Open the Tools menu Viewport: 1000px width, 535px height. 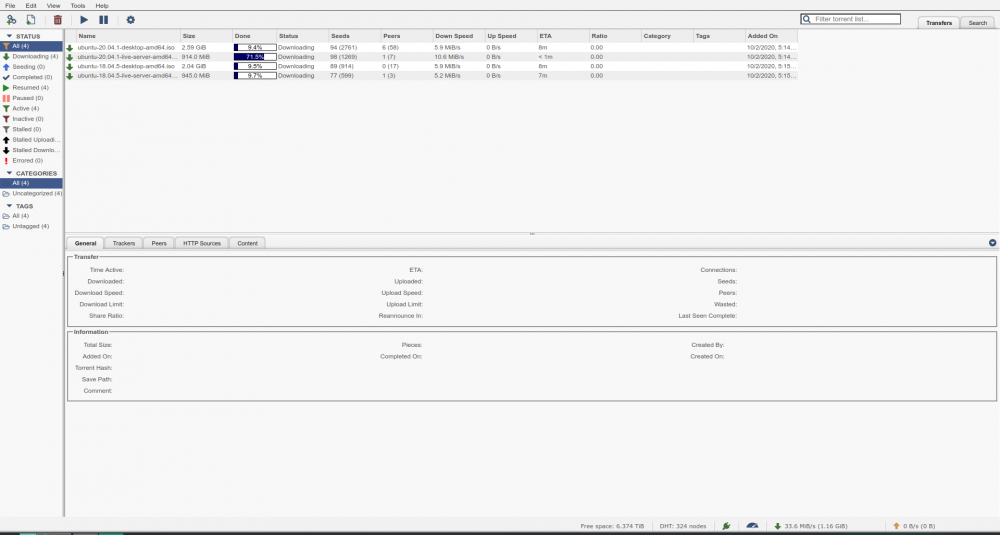78,6
